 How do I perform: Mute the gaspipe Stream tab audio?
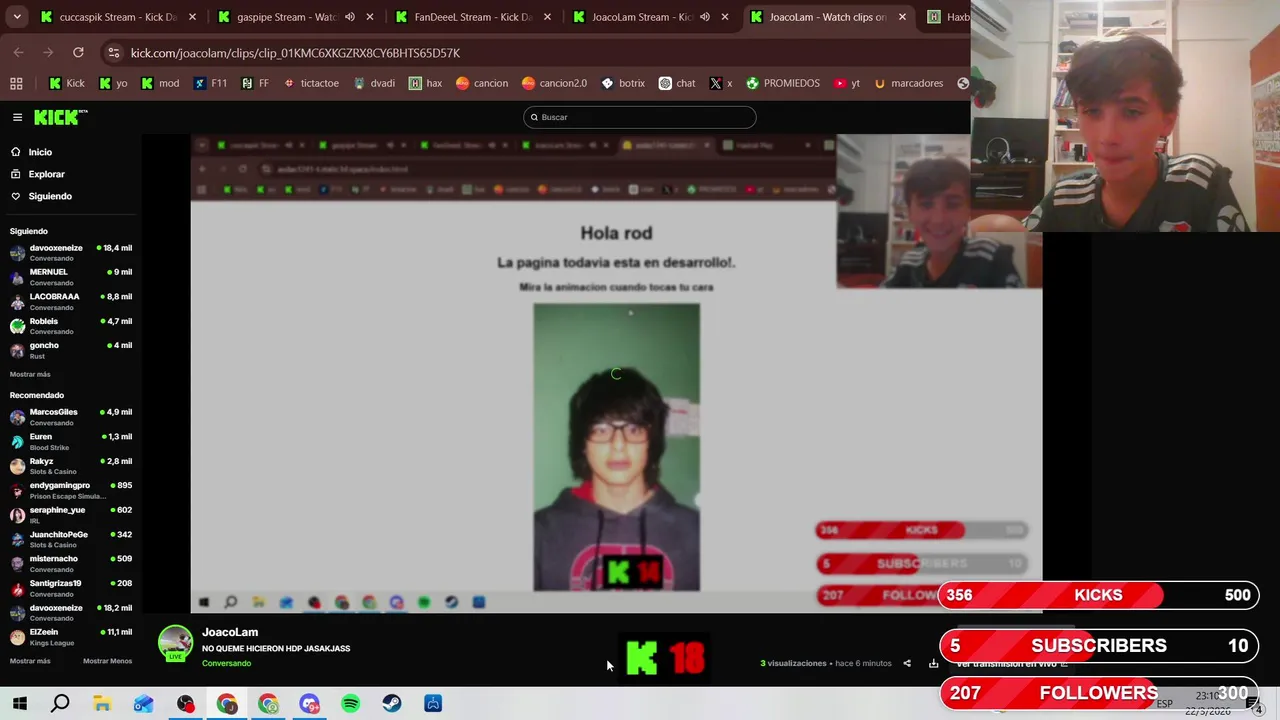350,17
